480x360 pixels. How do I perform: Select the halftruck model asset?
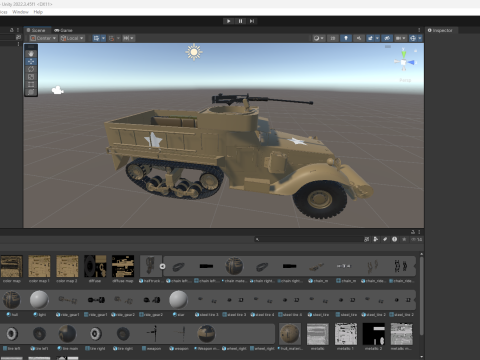pyautogui.click(x=151, y=269)
